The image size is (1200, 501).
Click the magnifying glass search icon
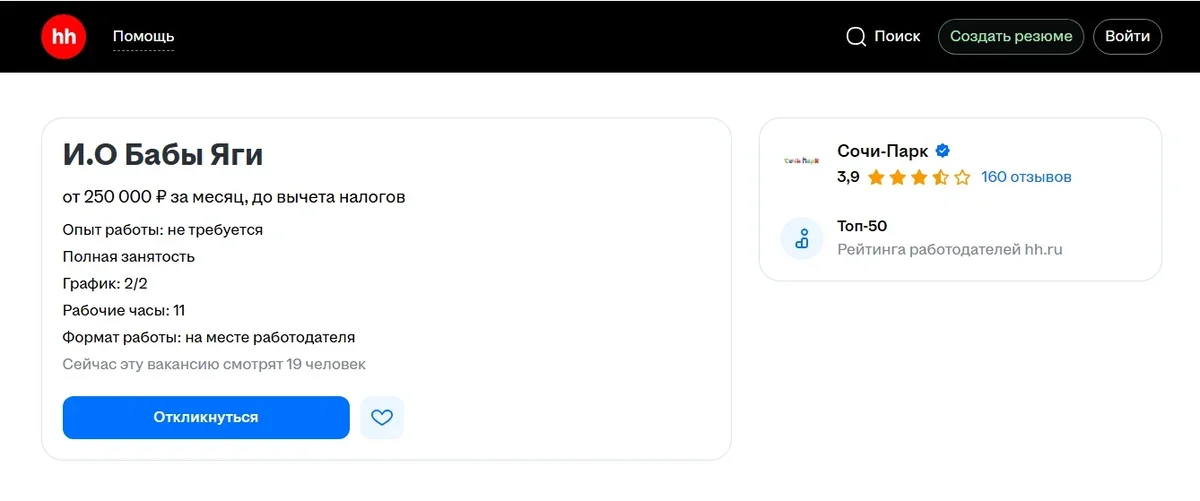(x=856, y=37)
